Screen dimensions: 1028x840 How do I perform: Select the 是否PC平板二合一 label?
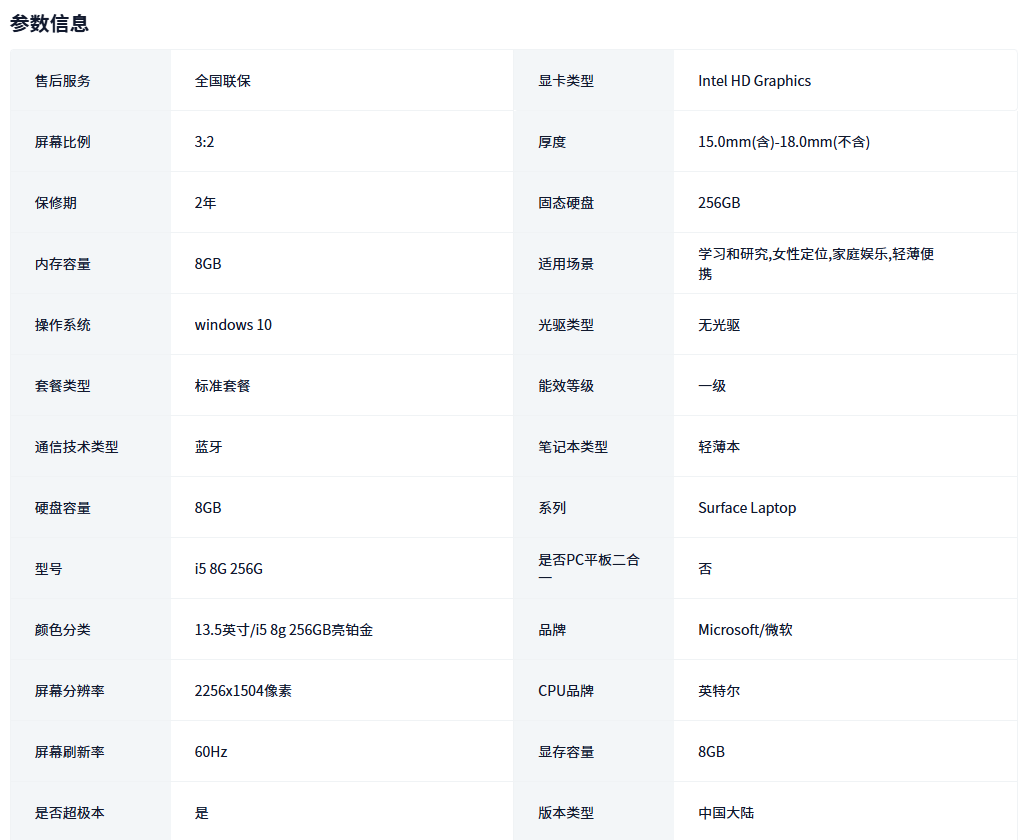(x=589, y=568)
